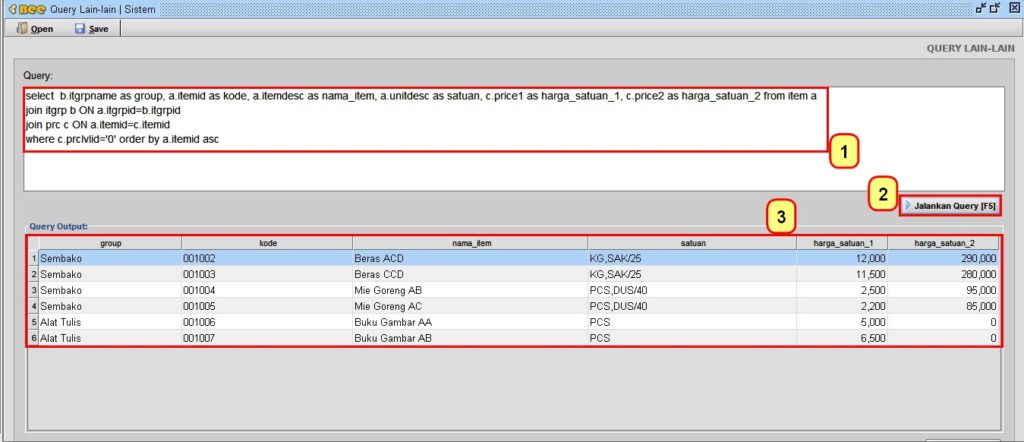Click price cell 2,200

point(842,306)
